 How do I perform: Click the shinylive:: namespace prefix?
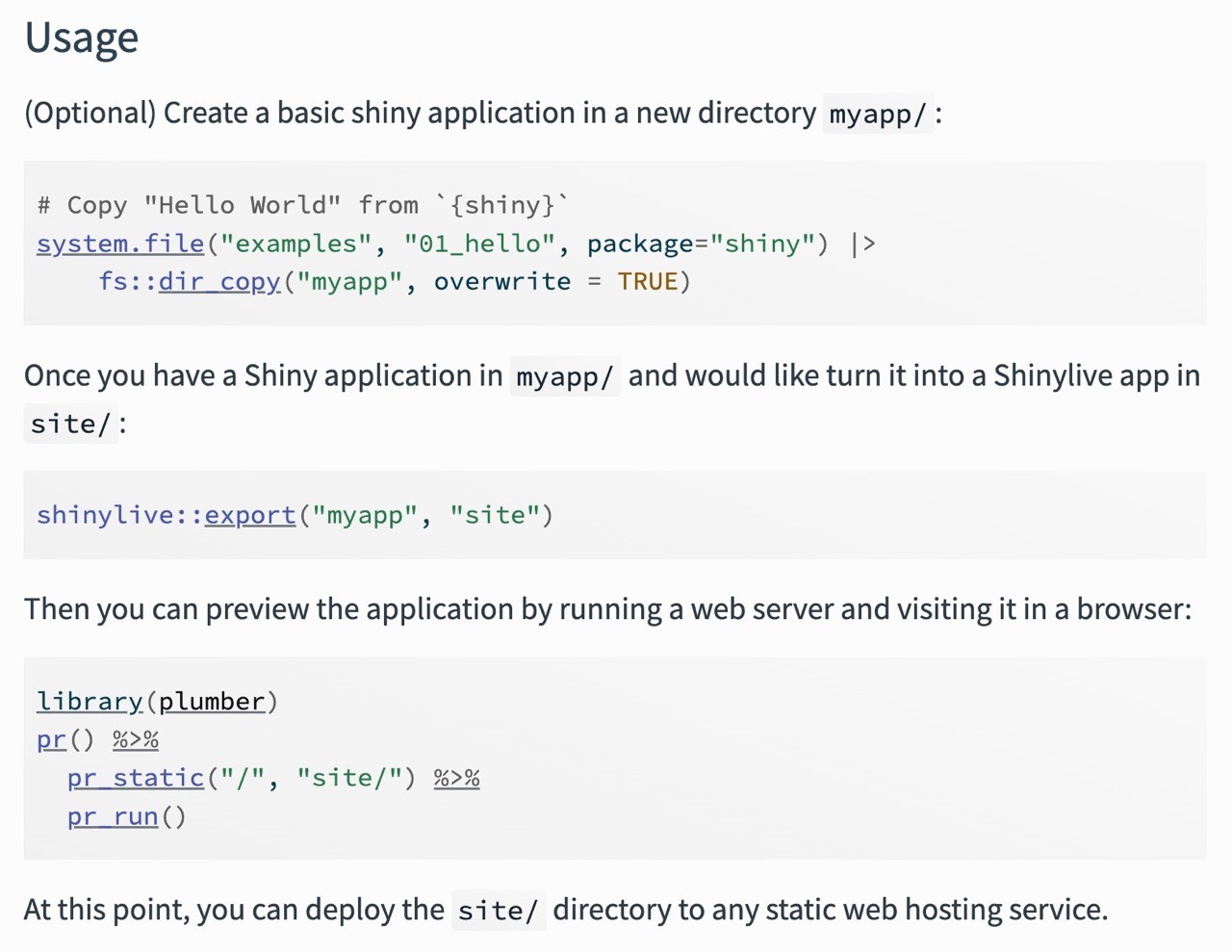click(119, 515)
